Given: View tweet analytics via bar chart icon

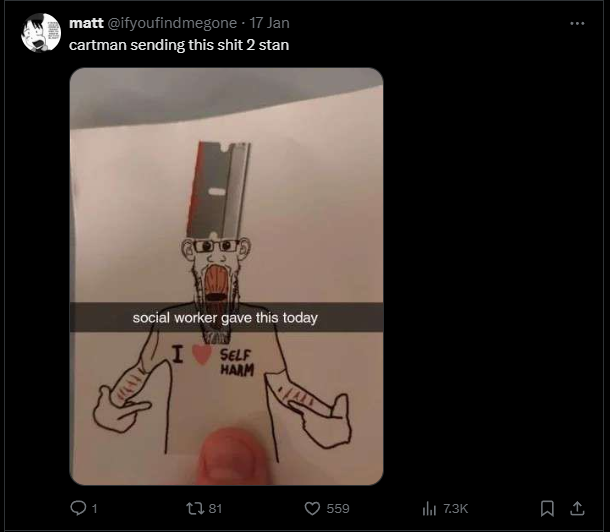Looking at the screenshot, I should pos(428,509).
